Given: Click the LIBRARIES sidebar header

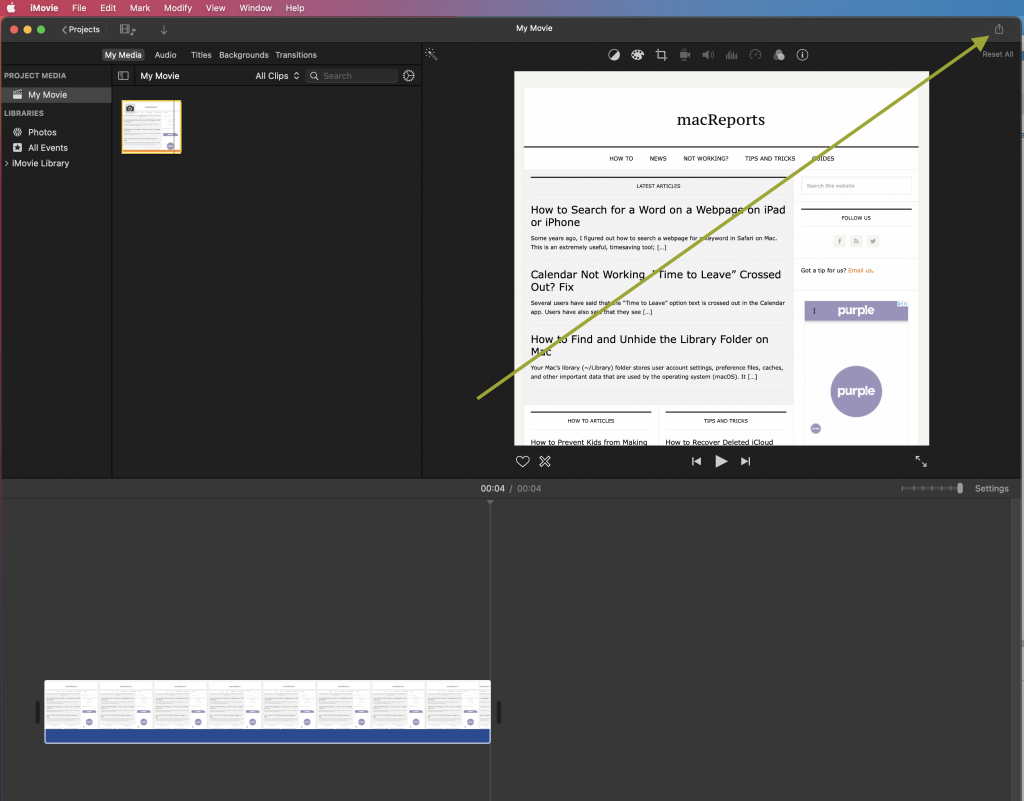Looking at the screenshot, I should [x=24, y=113].
